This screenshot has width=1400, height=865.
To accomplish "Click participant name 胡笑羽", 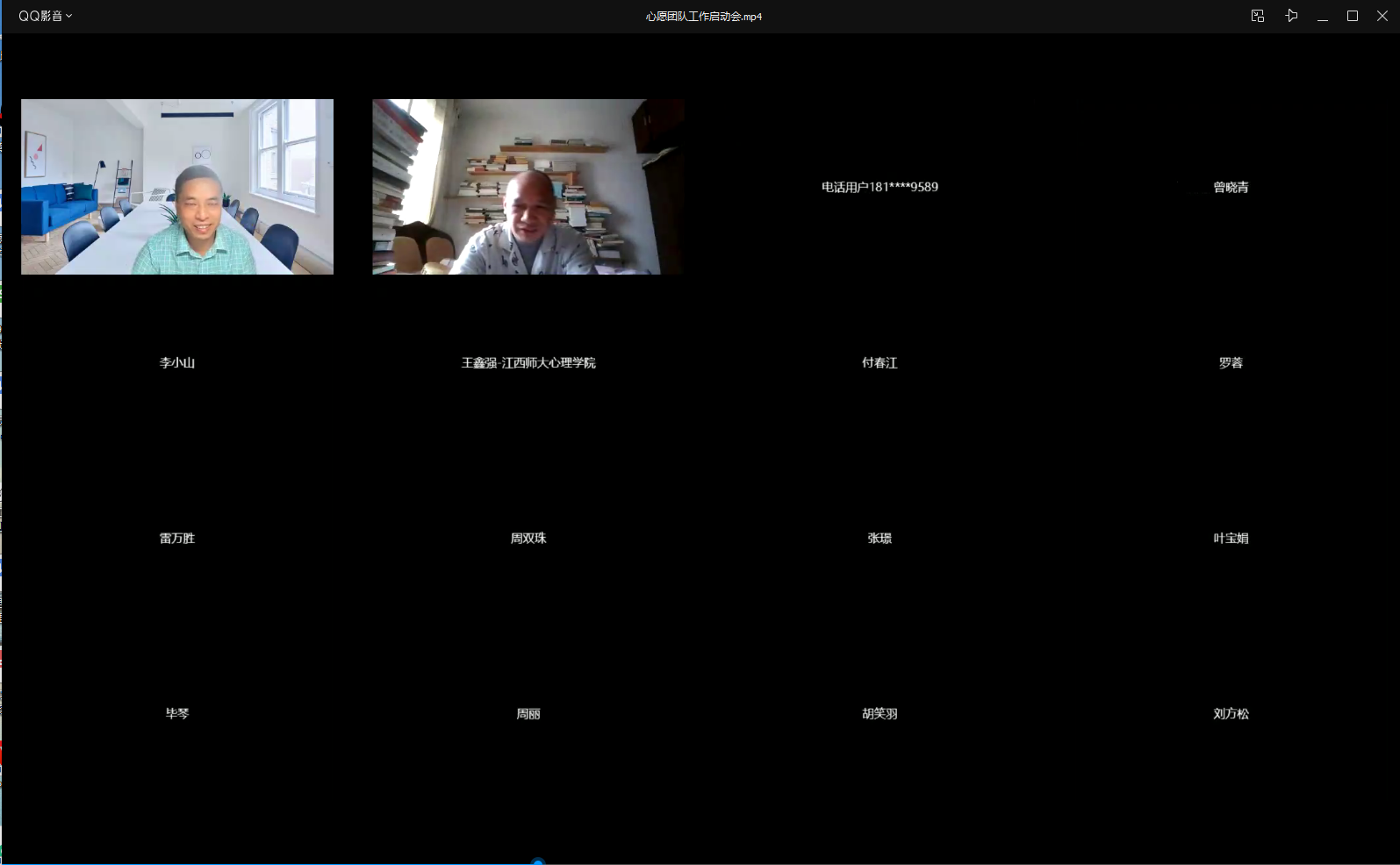I will (x=879, y=713).
